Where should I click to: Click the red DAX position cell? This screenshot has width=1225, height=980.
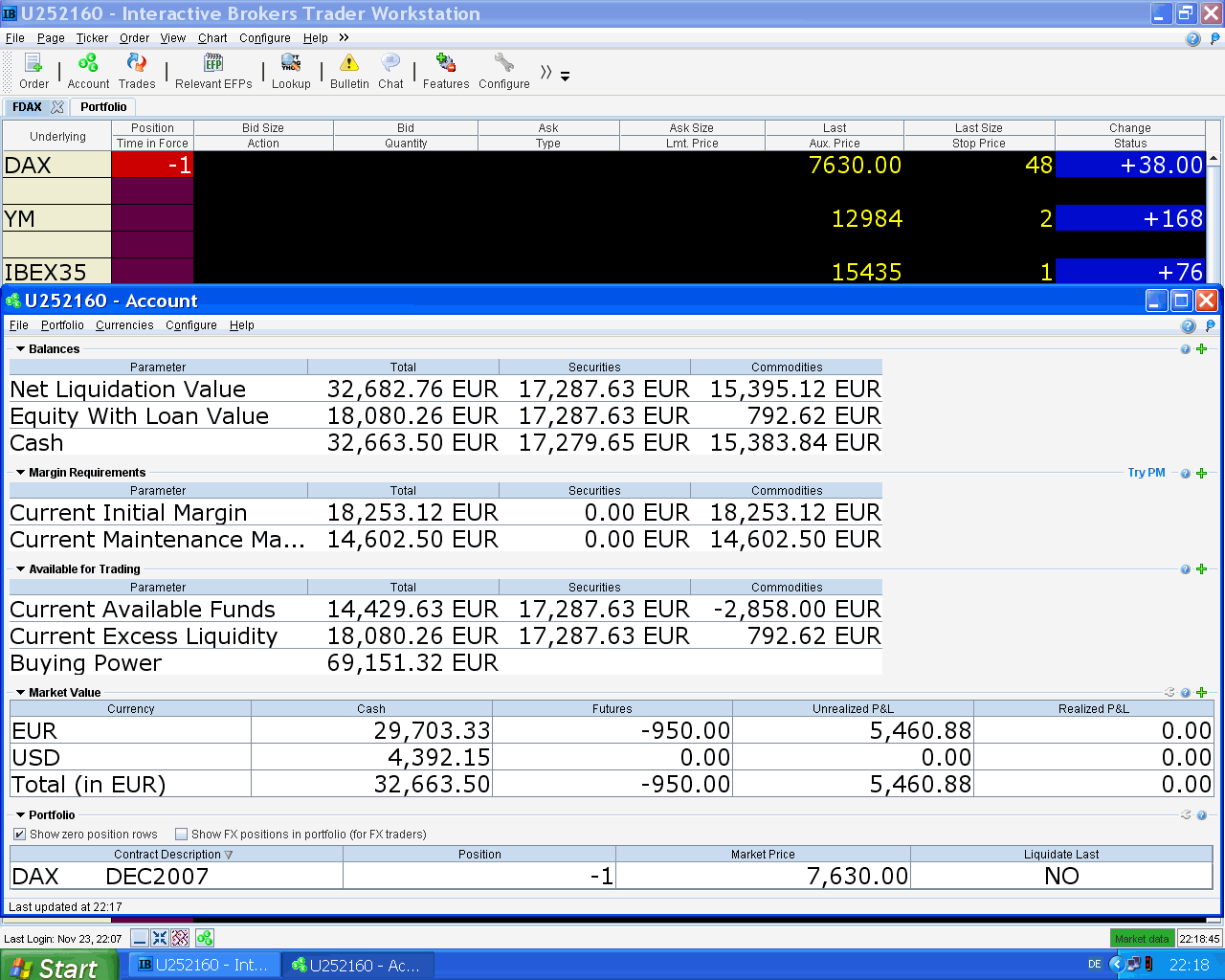pos(152,165)
